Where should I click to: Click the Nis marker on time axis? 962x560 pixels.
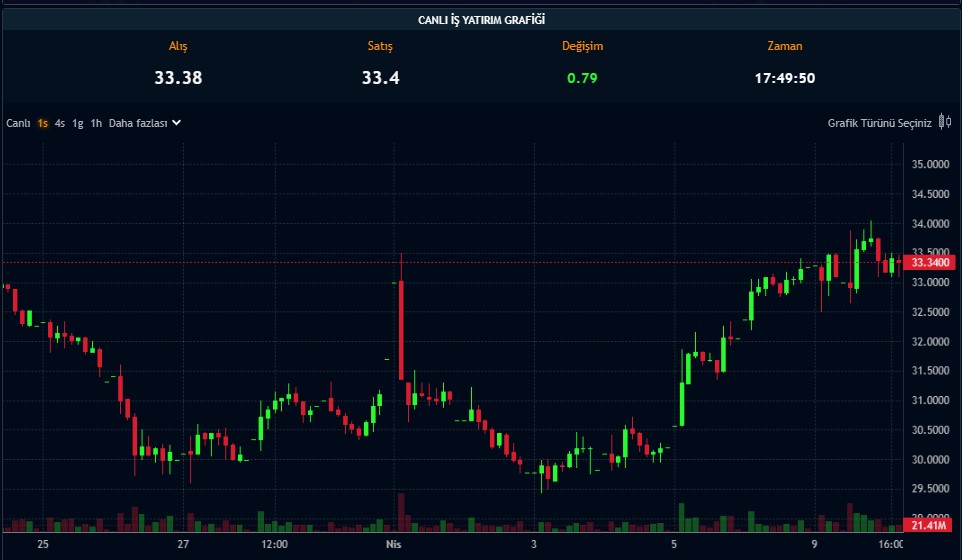[x=393, y=545]
